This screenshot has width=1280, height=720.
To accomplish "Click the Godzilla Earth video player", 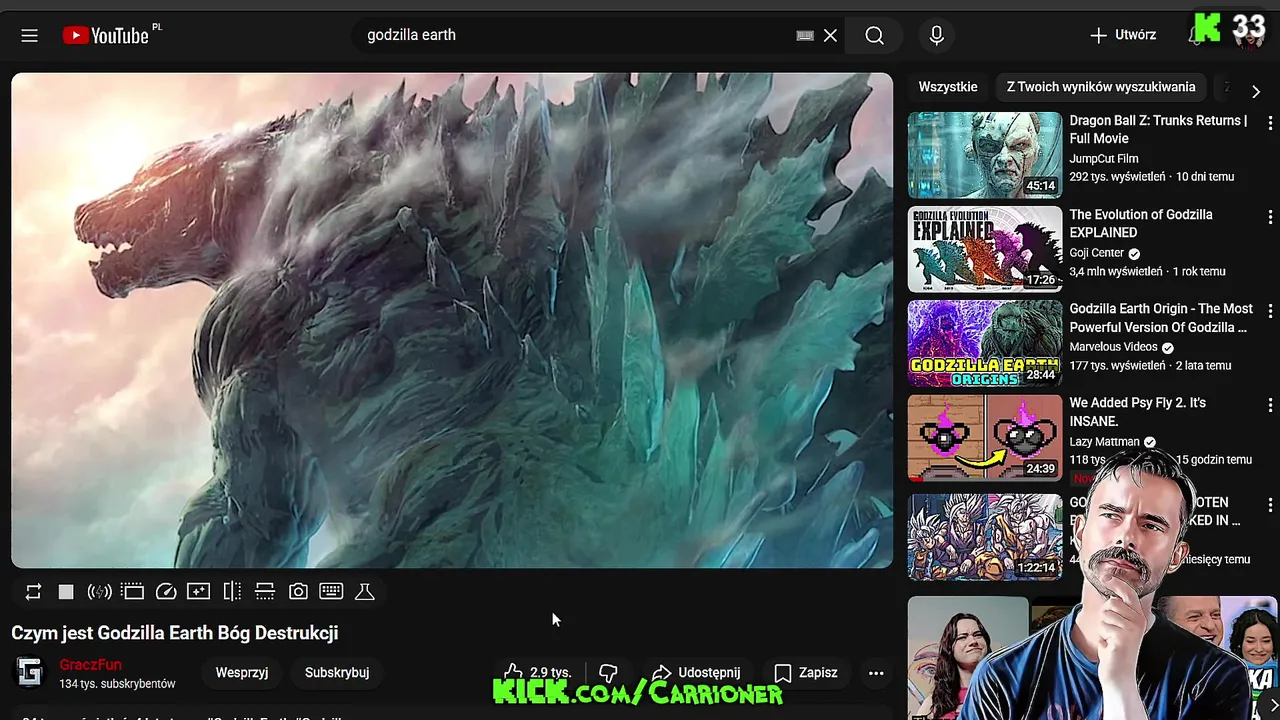I will point(452,320).
